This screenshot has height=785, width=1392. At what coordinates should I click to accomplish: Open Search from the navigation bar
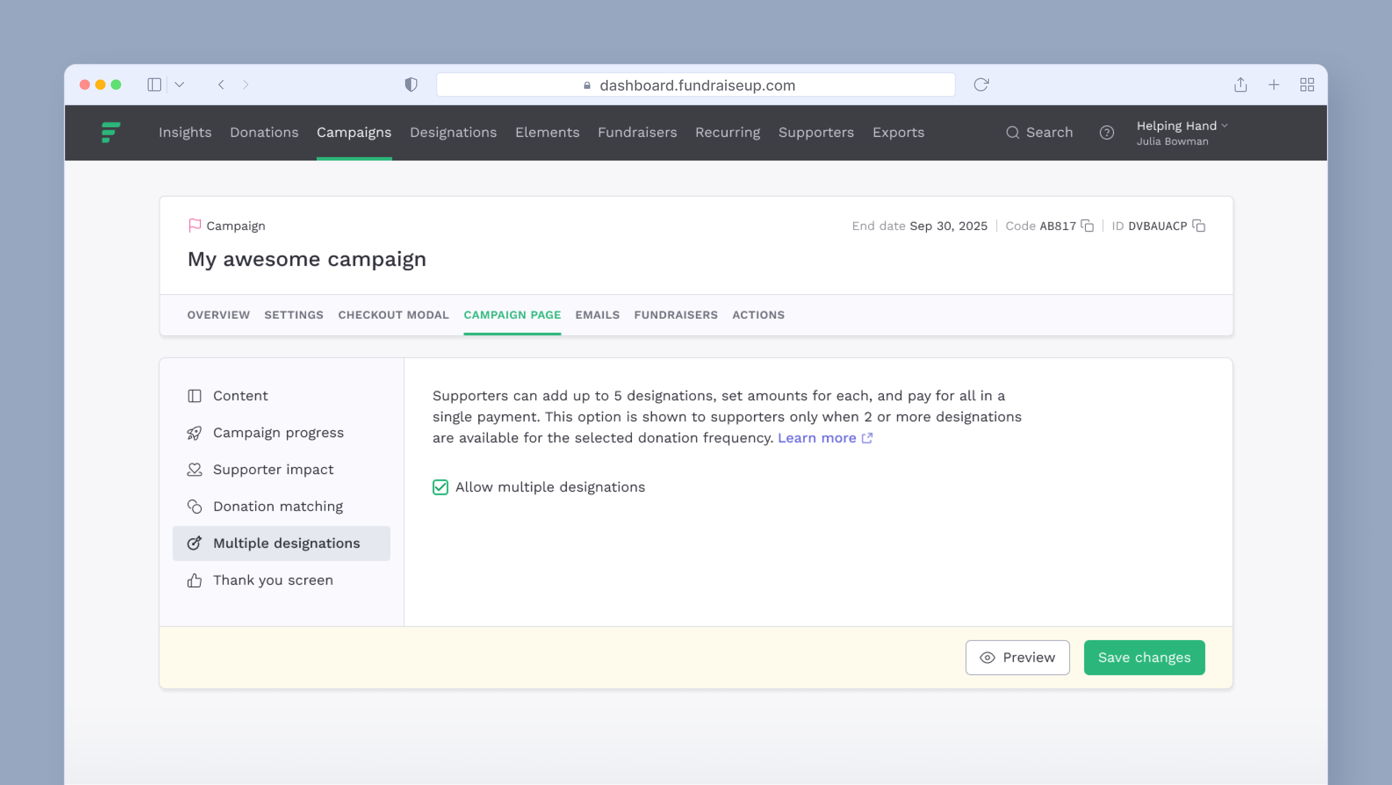pyautogui.click(x=1039, y=132)
